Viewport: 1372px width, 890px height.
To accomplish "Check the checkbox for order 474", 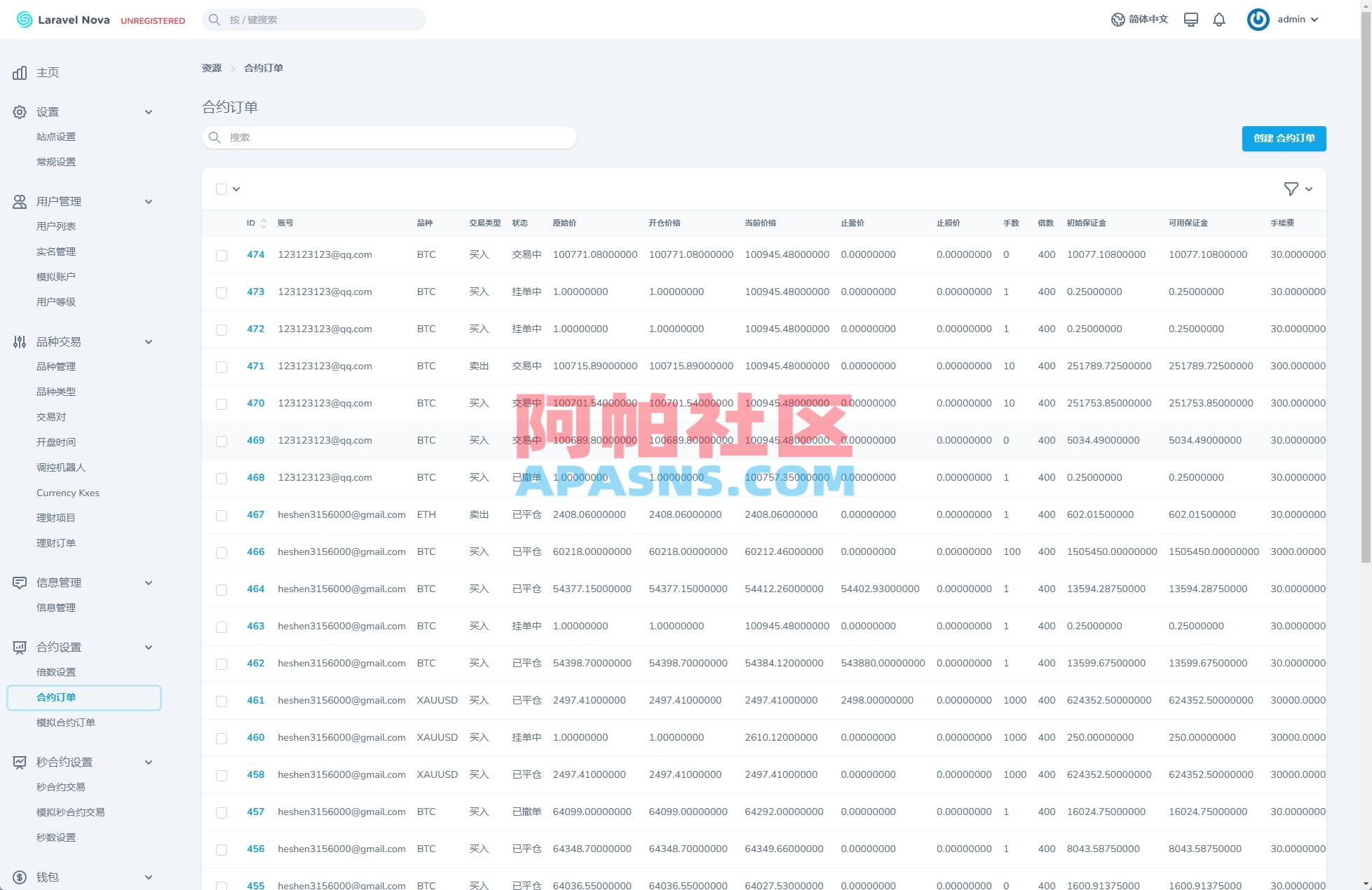I will (x=222, y=256).
